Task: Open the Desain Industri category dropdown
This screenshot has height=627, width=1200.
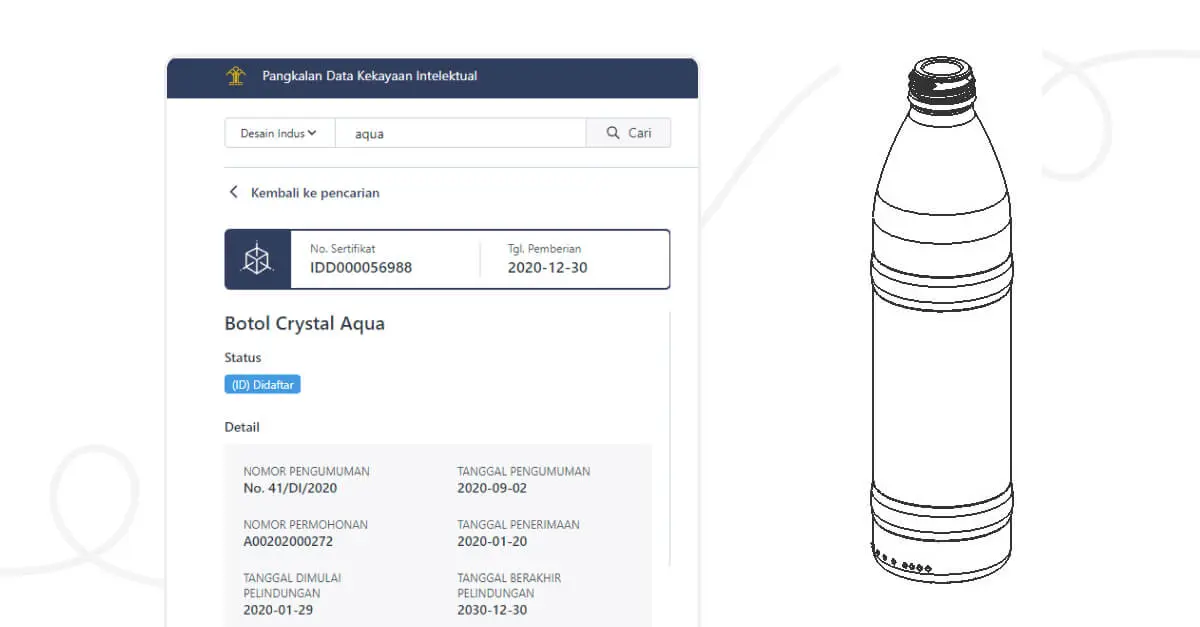Action: tap(279, 133)
